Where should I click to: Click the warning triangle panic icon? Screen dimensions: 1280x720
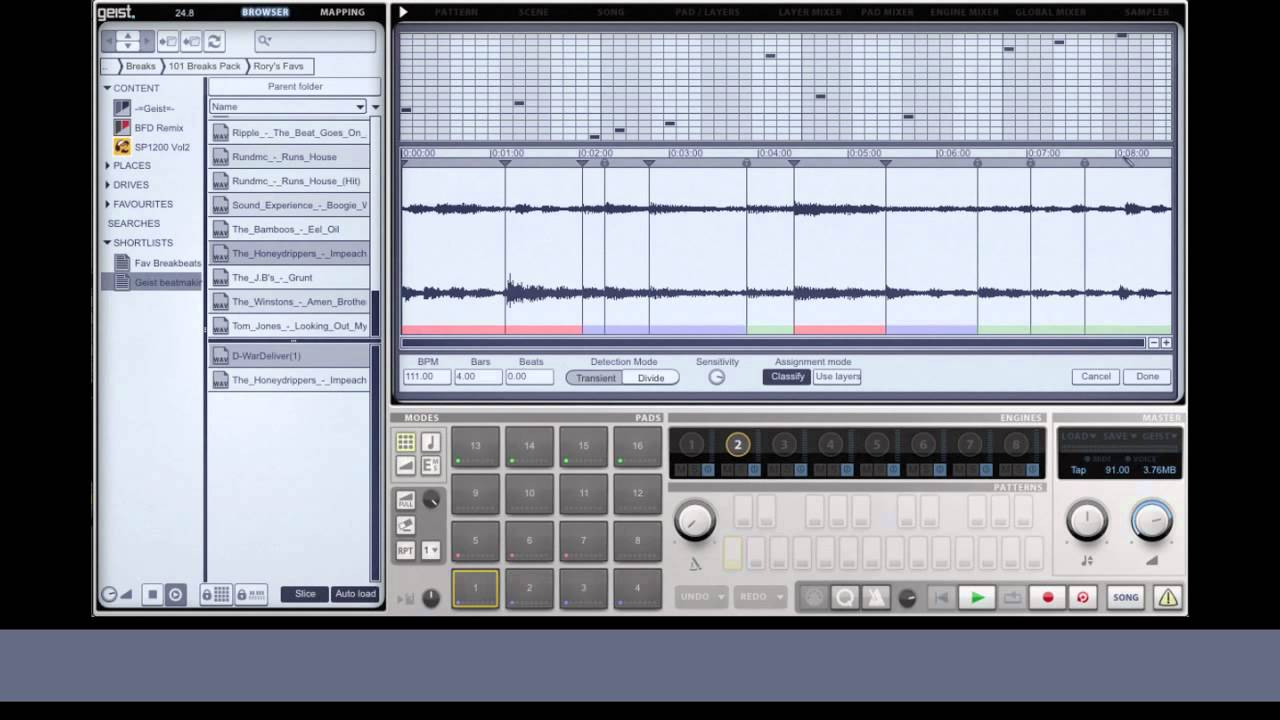click(x=1167, y=597)
